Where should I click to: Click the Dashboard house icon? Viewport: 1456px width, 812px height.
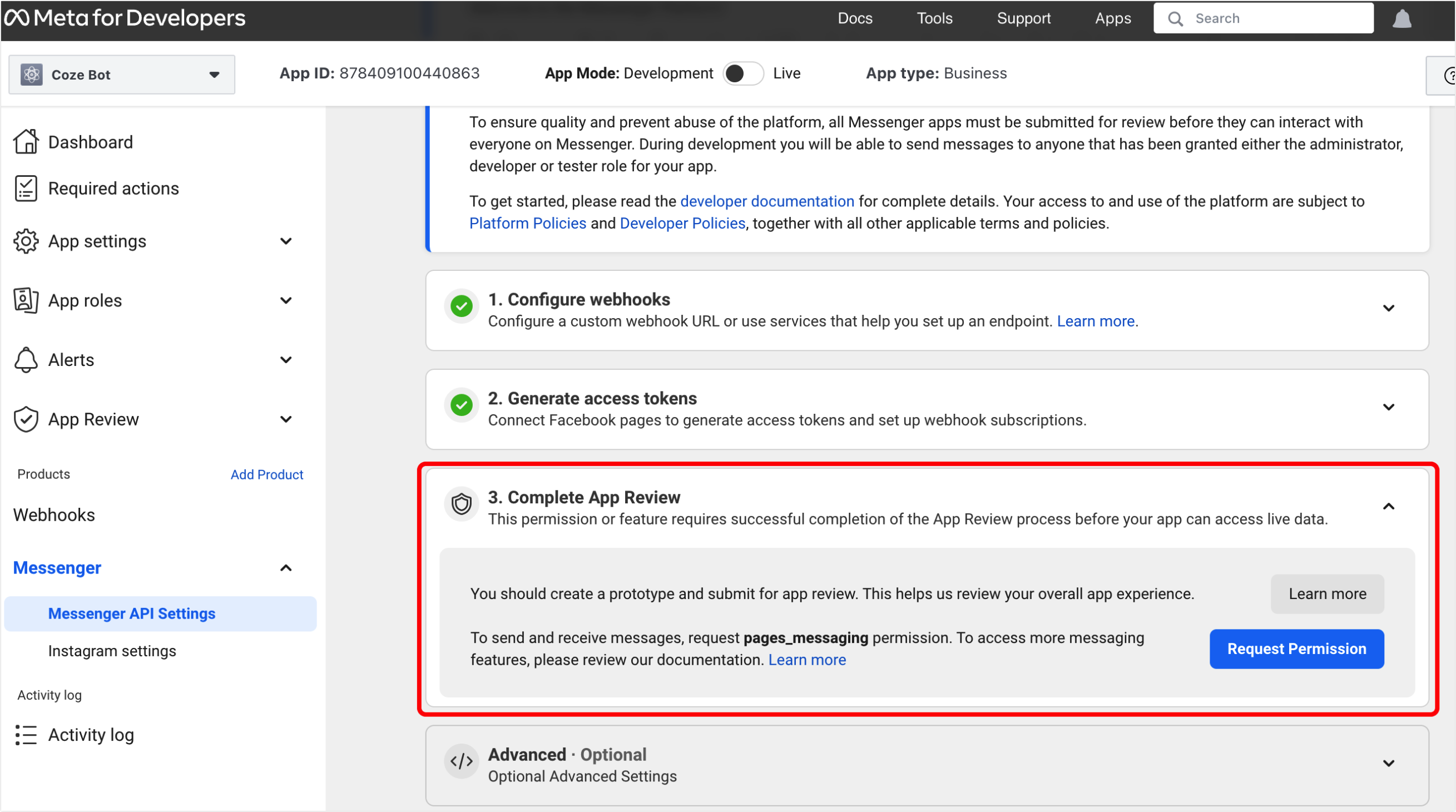coord(26,142)
